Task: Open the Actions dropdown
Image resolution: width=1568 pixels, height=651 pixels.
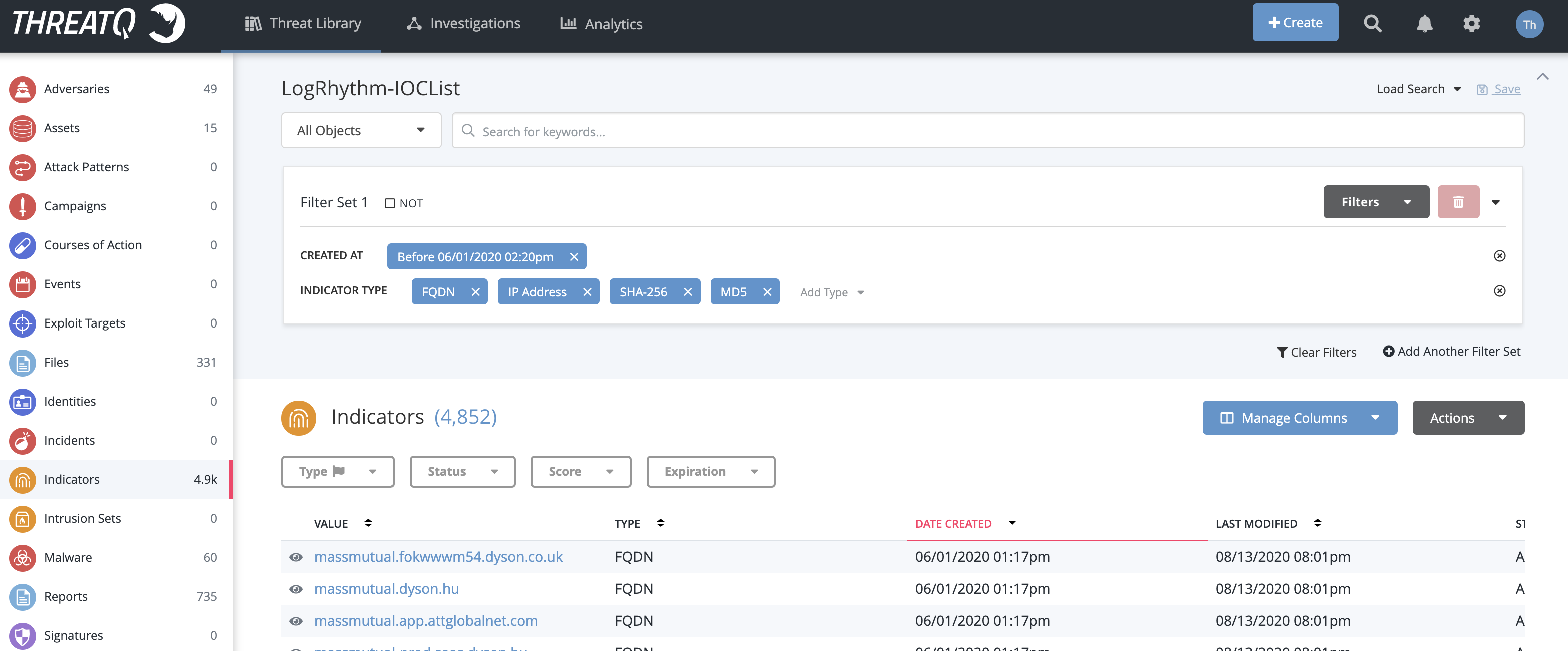Action: click(1468, 418)
